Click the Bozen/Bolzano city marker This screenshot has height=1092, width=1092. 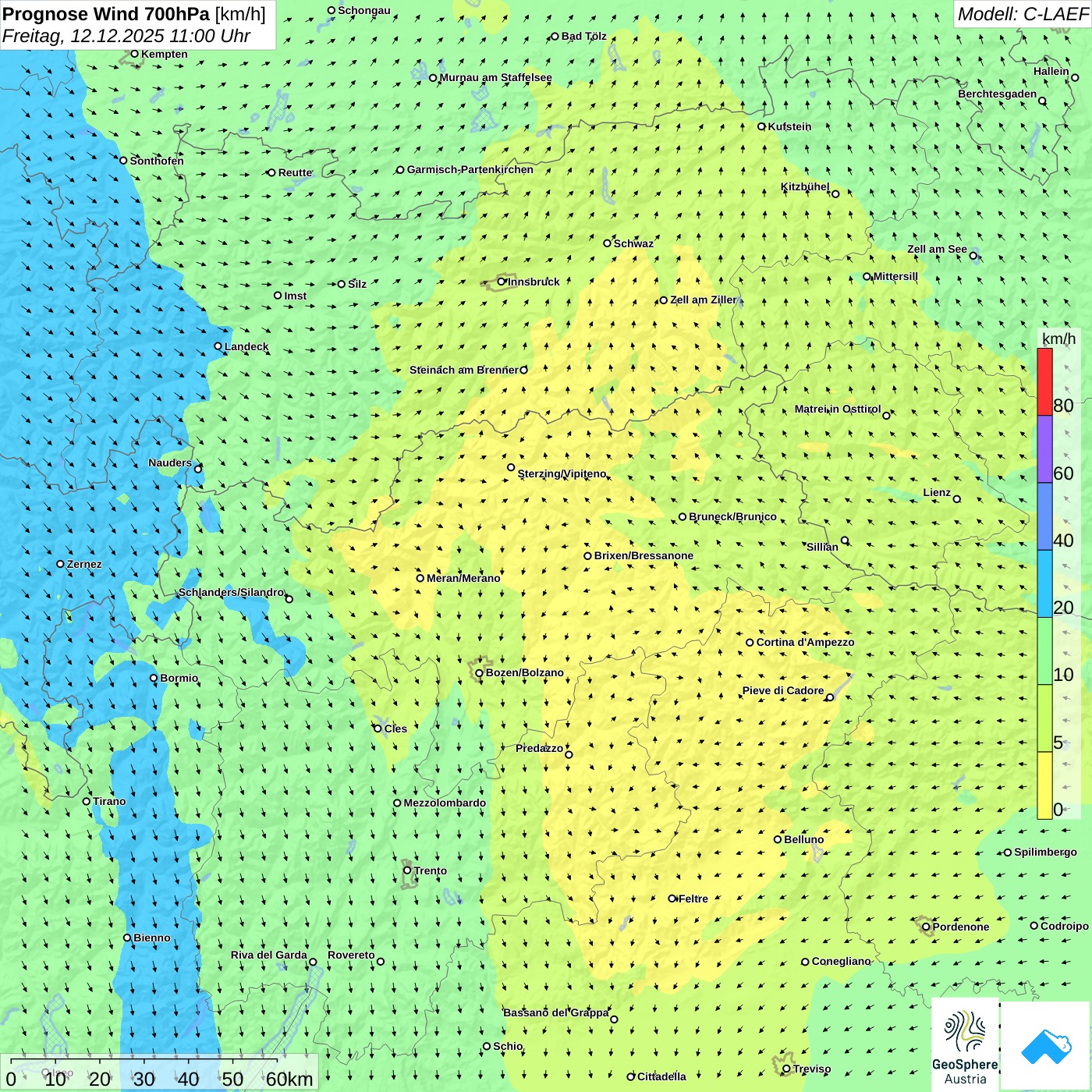tap(479, 673)
